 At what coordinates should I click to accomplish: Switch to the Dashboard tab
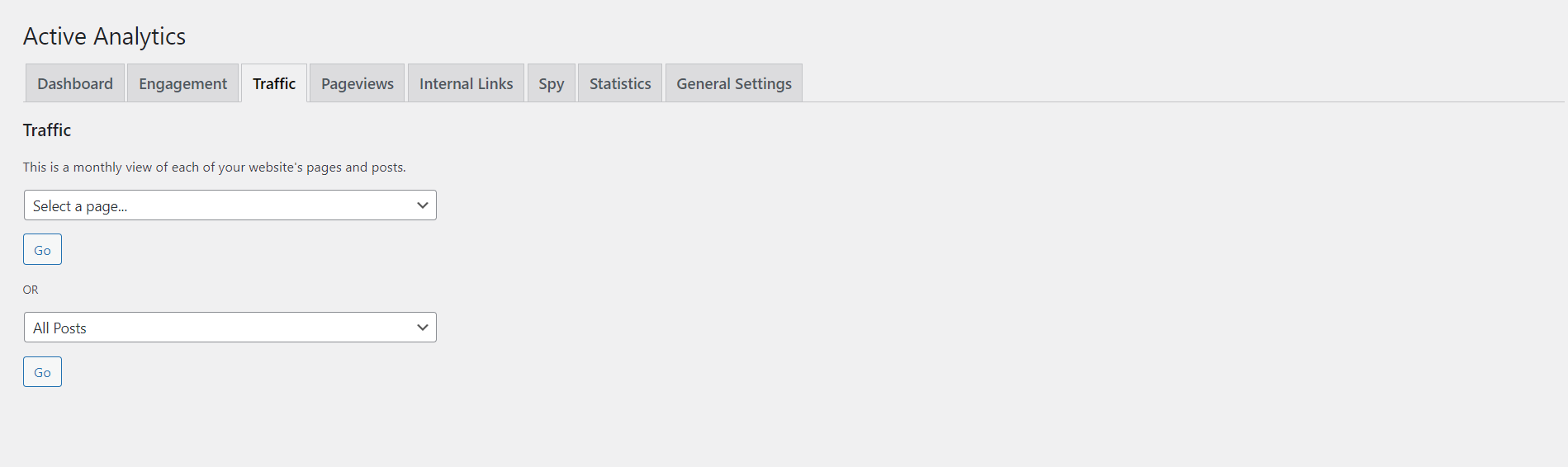tap(75, 83)
